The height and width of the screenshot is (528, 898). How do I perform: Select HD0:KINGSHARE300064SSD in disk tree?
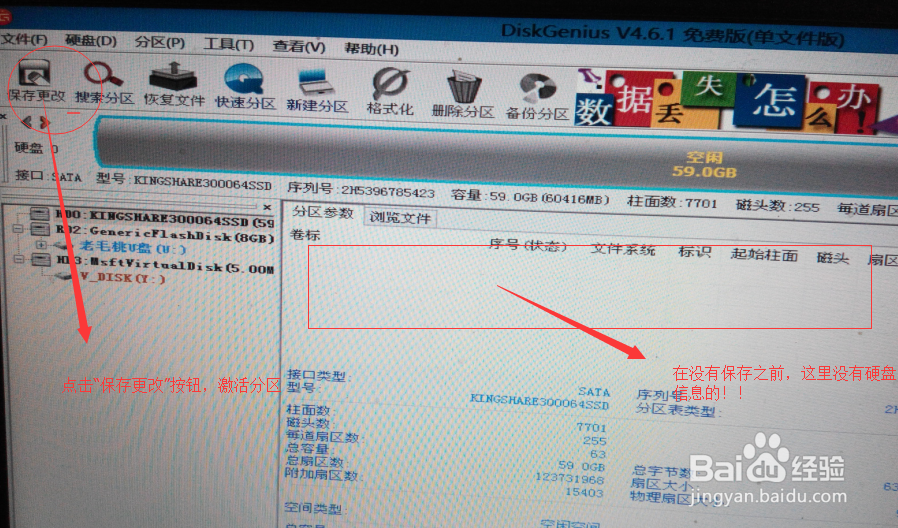coord(164,218)
